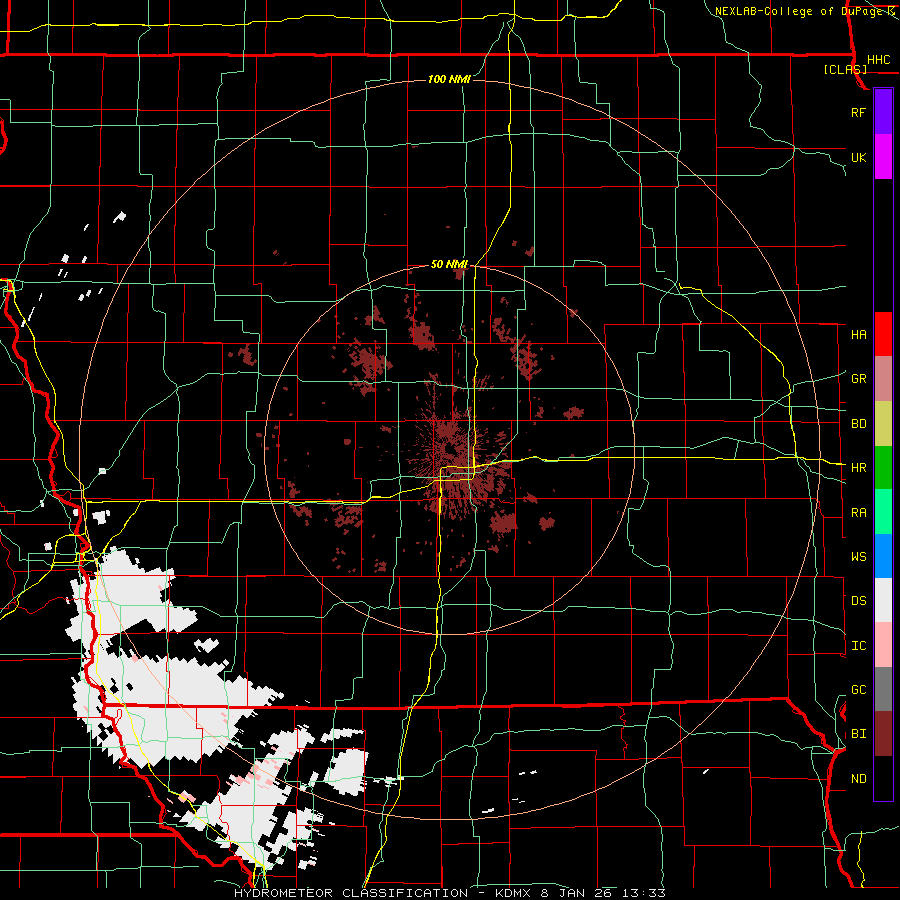Click the ND legend label
The width and height of the screenshot is (900, 900).
point(858,778)
